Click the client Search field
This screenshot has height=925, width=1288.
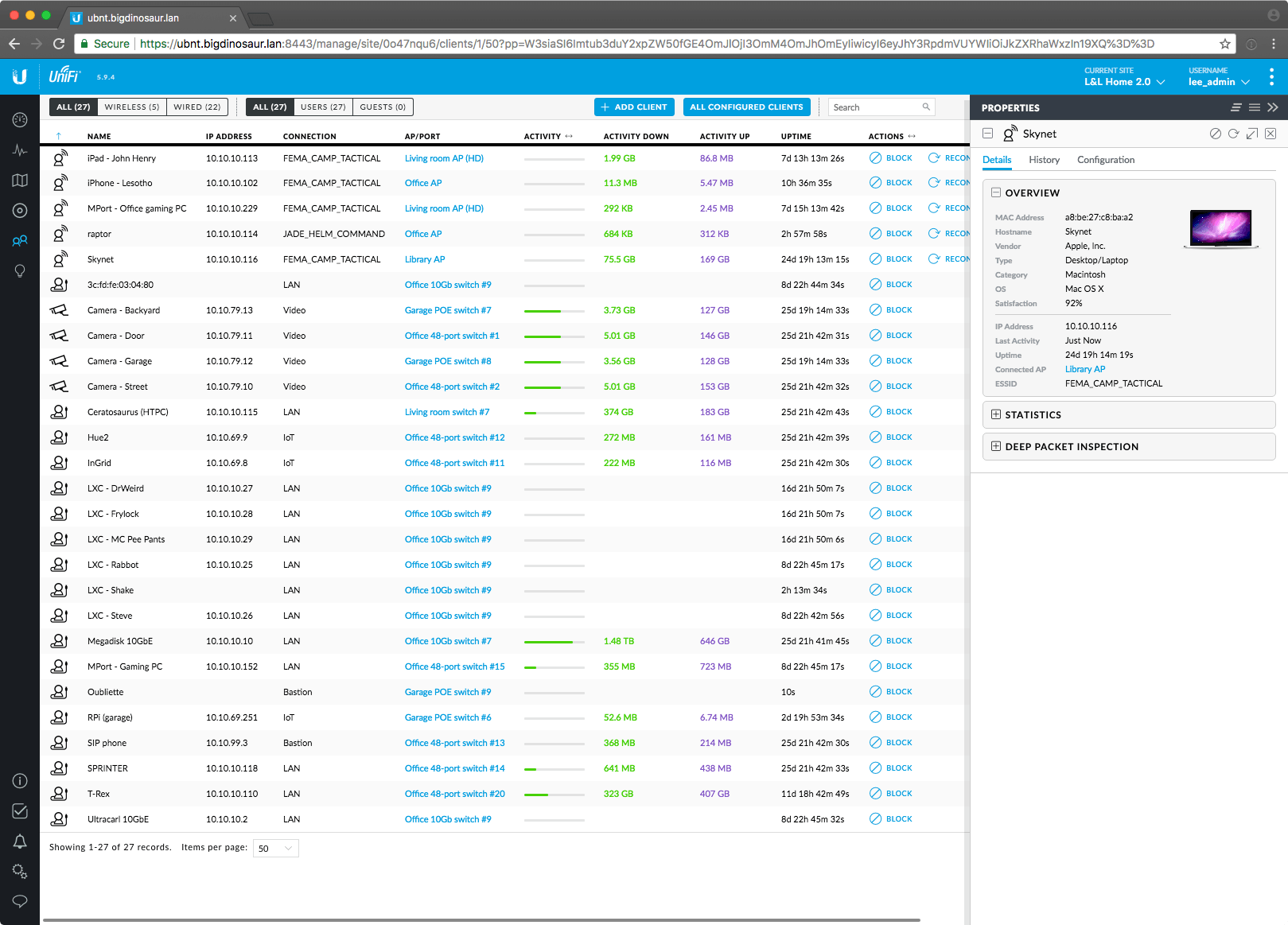pos(875,107)
